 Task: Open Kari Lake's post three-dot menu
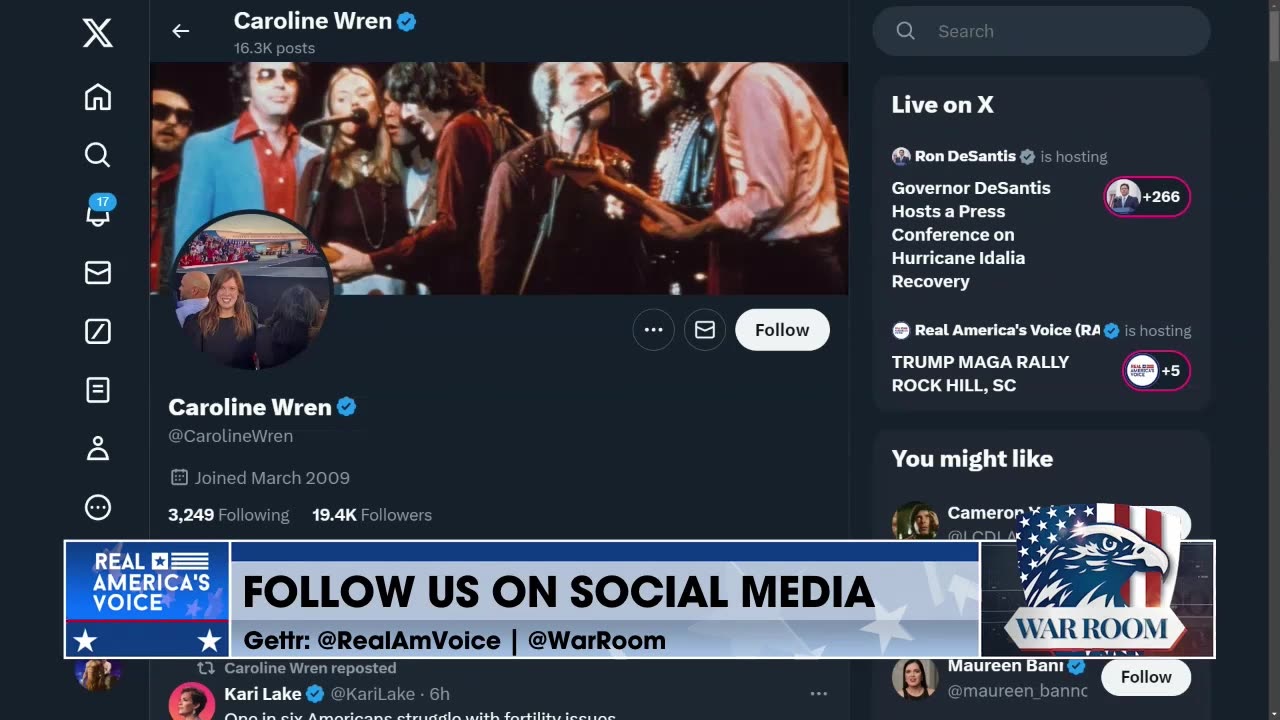(x=818, y=694)
